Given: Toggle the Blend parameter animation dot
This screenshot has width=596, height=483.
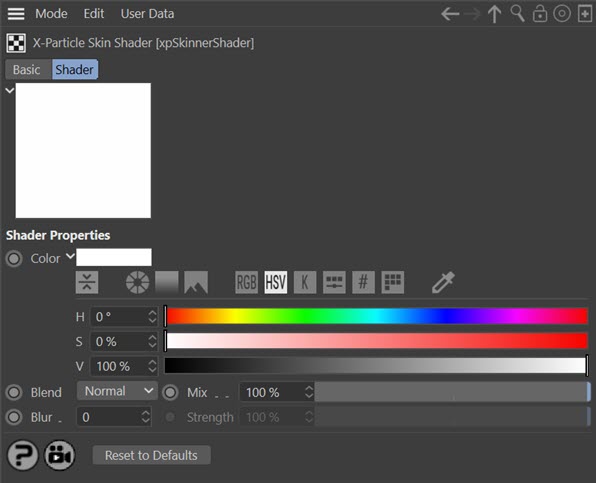Looking at the screenshot, I should (x=14, y=393).
